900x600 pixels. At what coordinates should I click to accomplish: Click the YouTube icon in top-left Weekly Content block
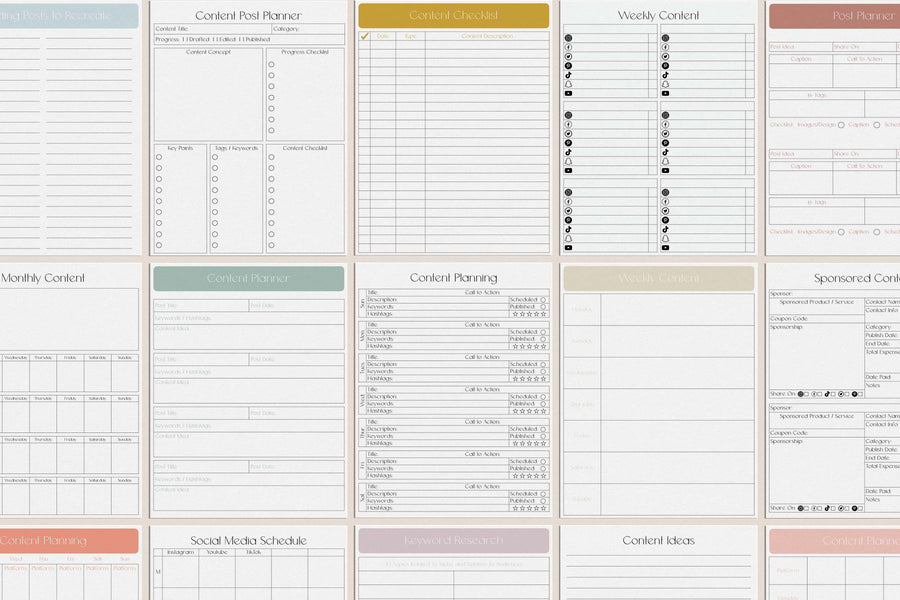[x=568, y=93]
